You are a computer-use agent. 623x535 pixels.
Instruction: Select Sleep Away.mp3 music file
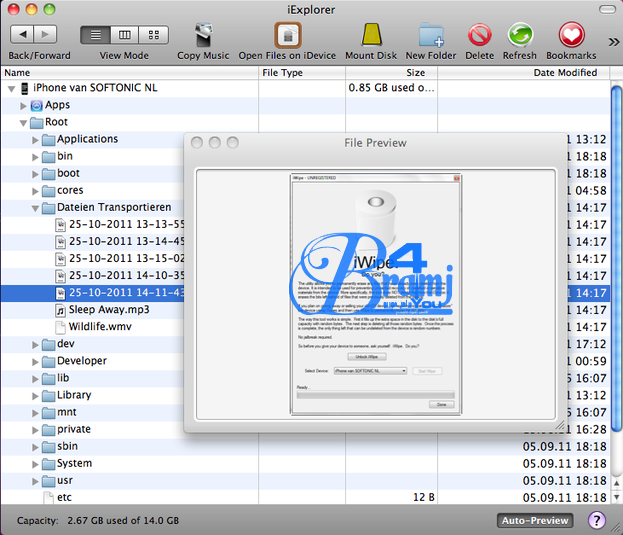tap(109, 310)
